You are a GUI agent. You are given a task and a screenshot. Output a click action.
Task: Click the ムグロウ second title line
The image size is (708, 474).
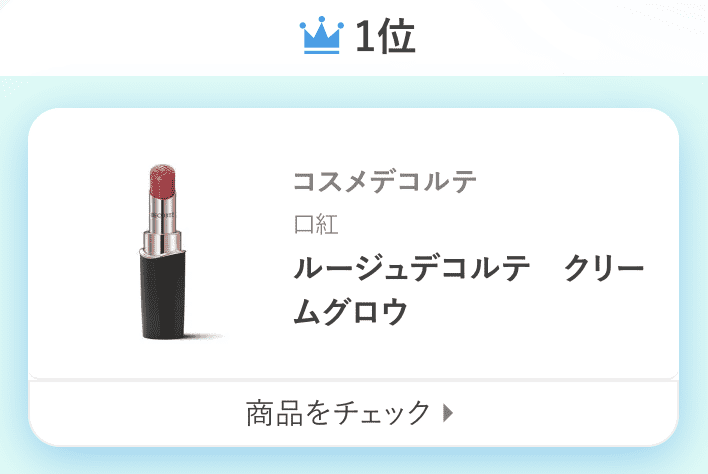[x=350, y=311]
